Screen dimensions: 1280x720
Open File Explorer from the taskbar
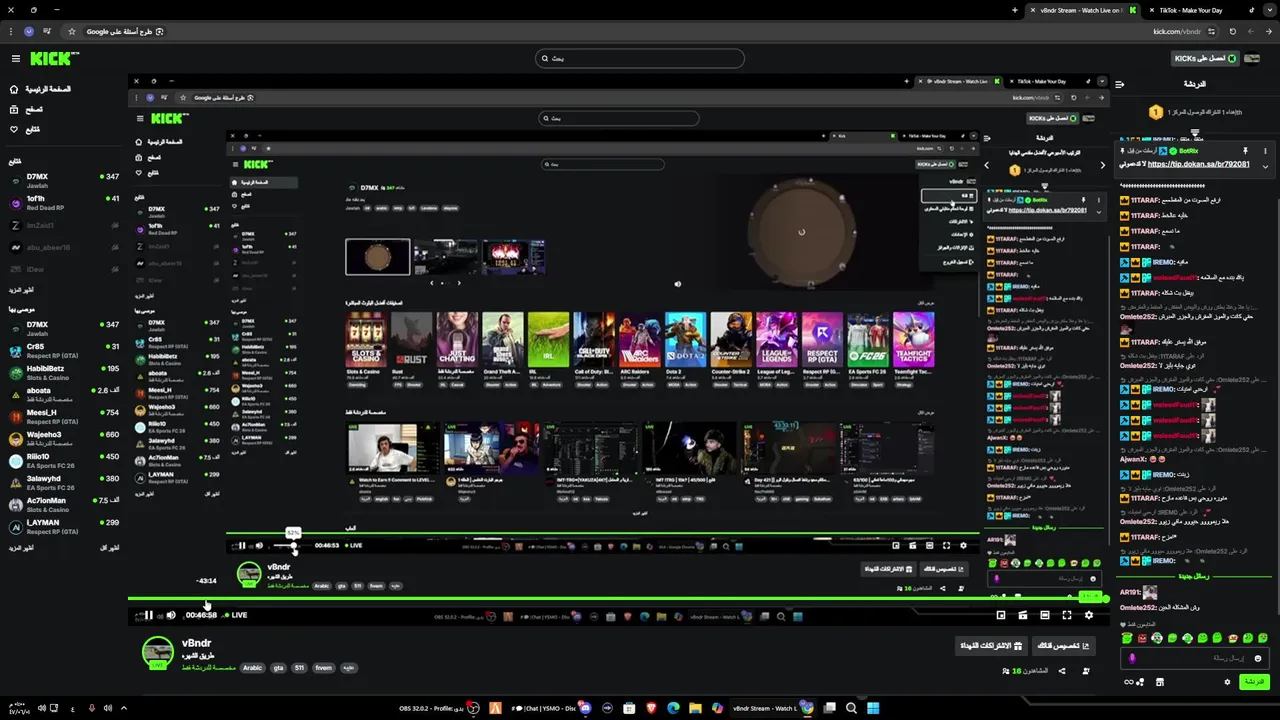coord(695,708)
